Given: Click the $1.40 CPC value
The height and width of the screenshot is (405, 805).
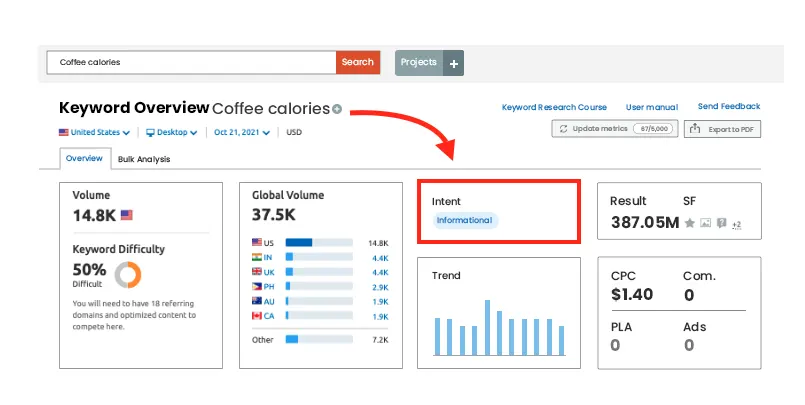Looking at the screenshot, I should (x=632, y=294).
